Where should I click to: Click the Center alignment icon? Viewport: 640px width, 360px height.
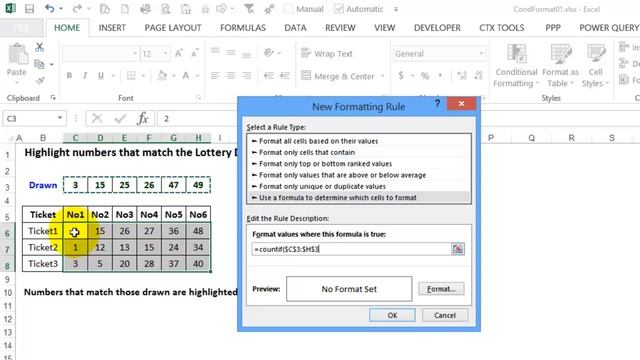(231, 76)
